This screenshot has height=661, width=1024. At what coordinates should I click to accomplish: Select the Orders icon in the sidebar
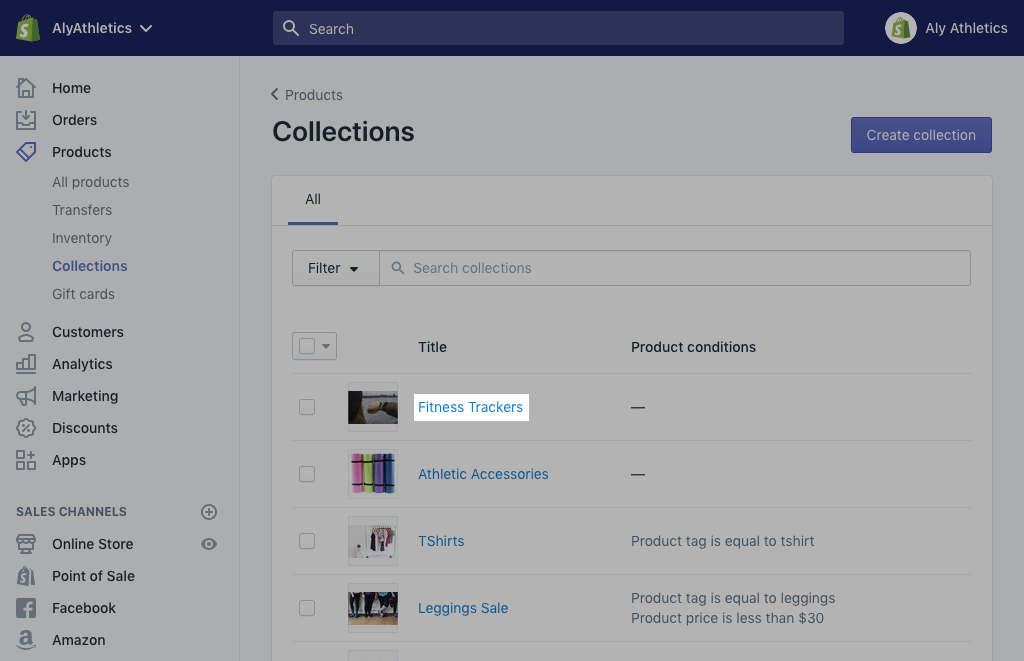pyautogui.click(x=28, y=120)
